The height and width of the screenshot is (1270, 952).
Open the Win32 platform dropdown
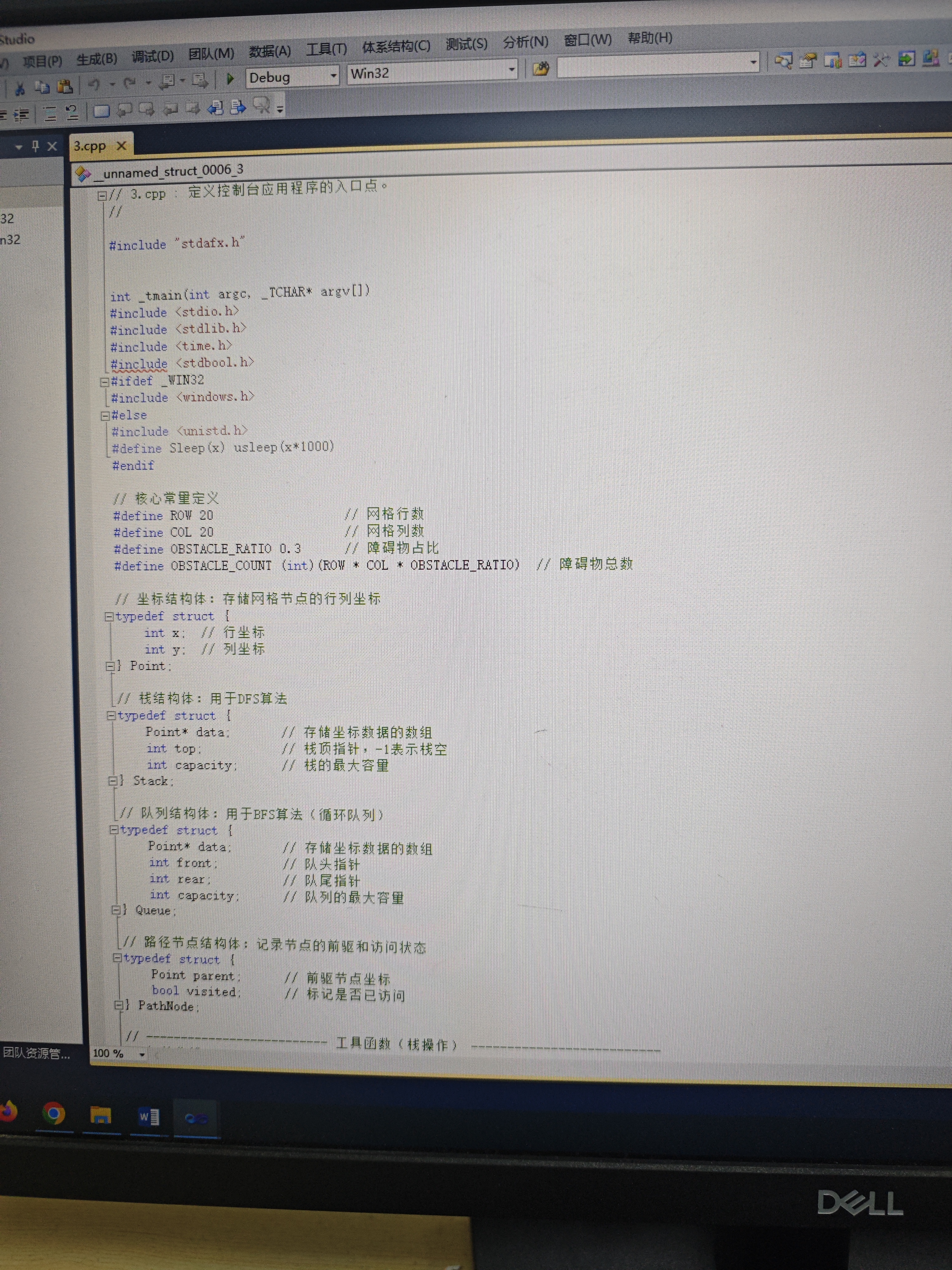pos(511,70)
